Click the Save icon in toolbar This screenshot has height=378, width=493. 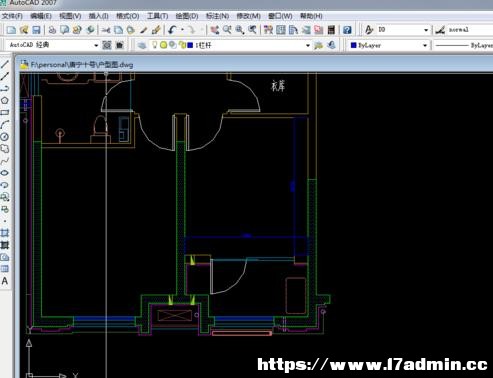click(36, 30)
